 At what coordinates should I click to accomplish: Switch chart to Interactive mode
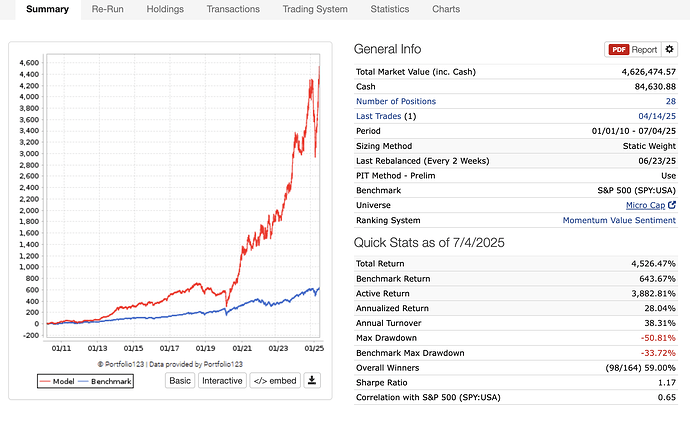pyautogui.click(x=221, y=380)
